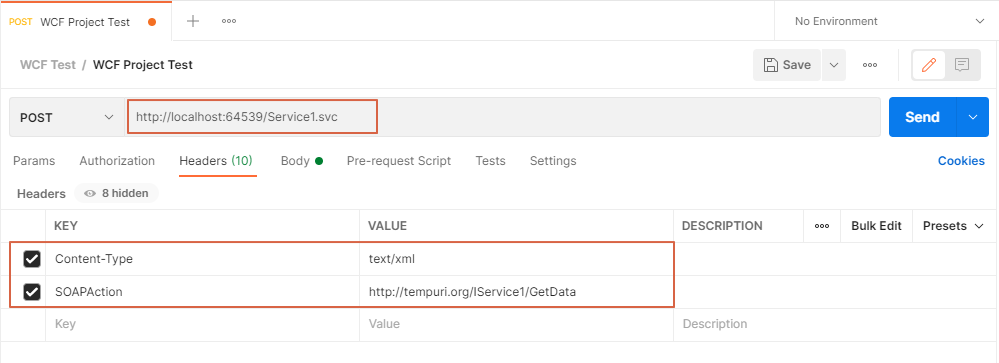This screenshot has width=999, height=363.
Task: Open the Pre-request Script tab
Action: [399, 161]
